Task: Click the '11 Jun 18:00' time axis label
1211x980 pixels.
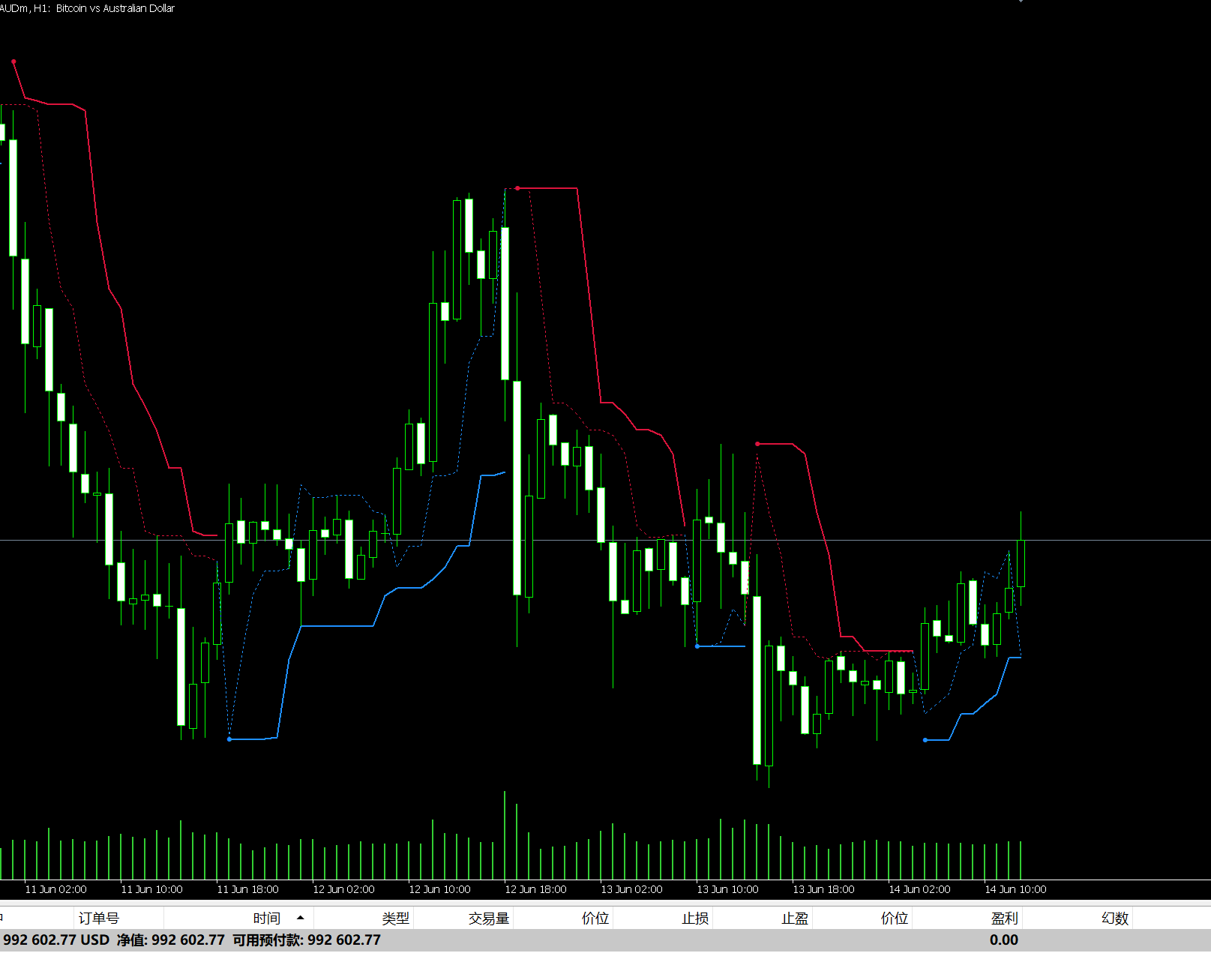Action: coord(248,889)
